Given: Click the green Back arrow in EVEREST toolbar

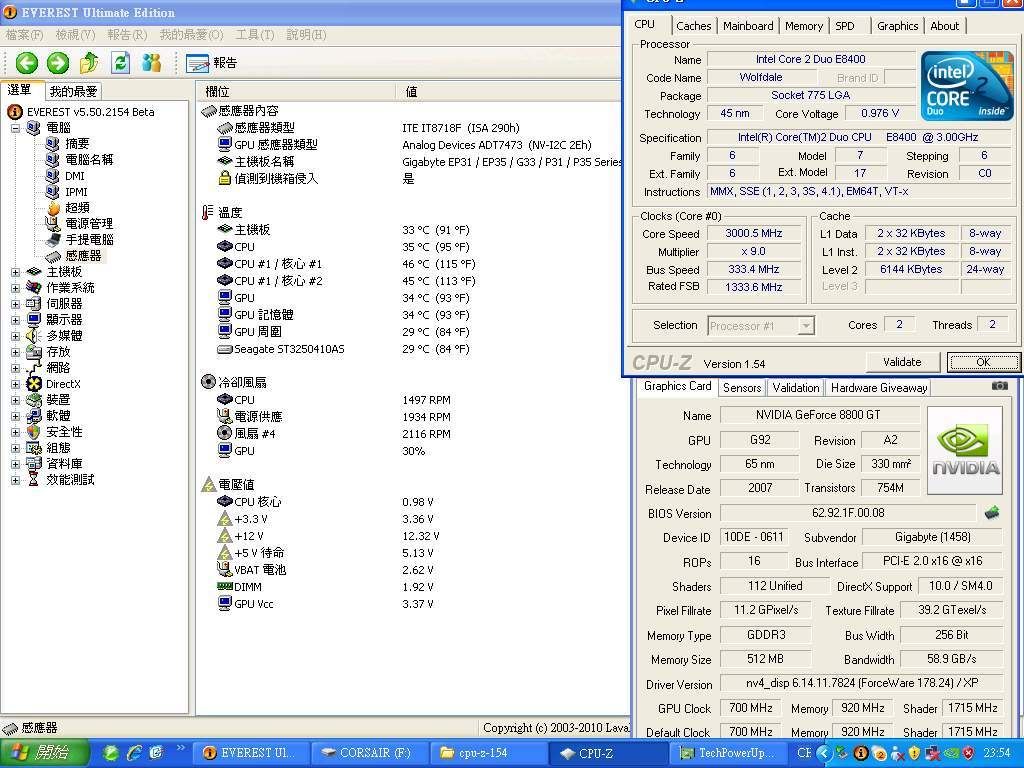Looking at the screenshot, I should coord(27,63).
